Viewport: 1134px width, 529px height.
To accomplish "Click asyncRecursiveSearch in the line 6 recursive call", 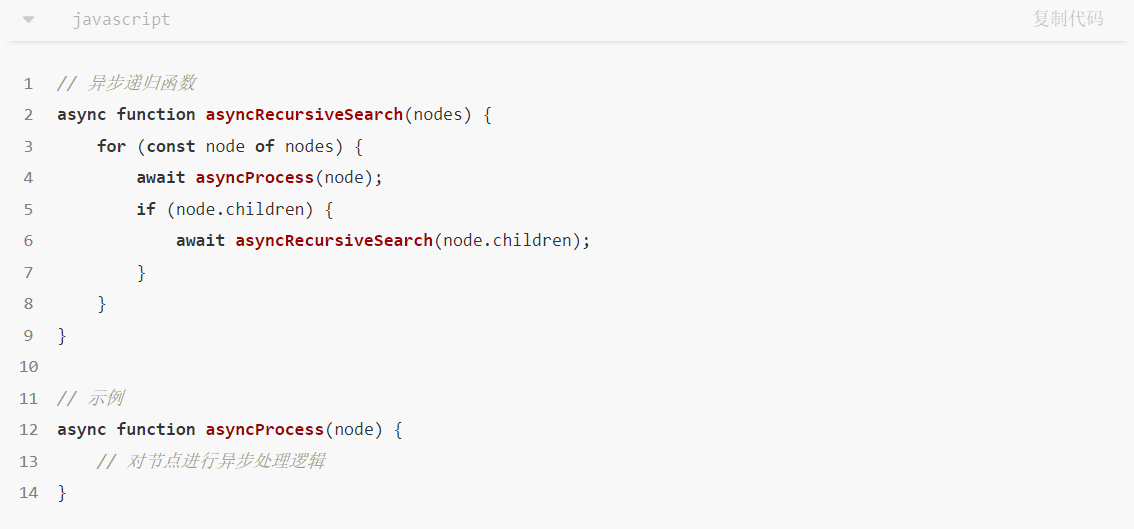I will 334,240.
